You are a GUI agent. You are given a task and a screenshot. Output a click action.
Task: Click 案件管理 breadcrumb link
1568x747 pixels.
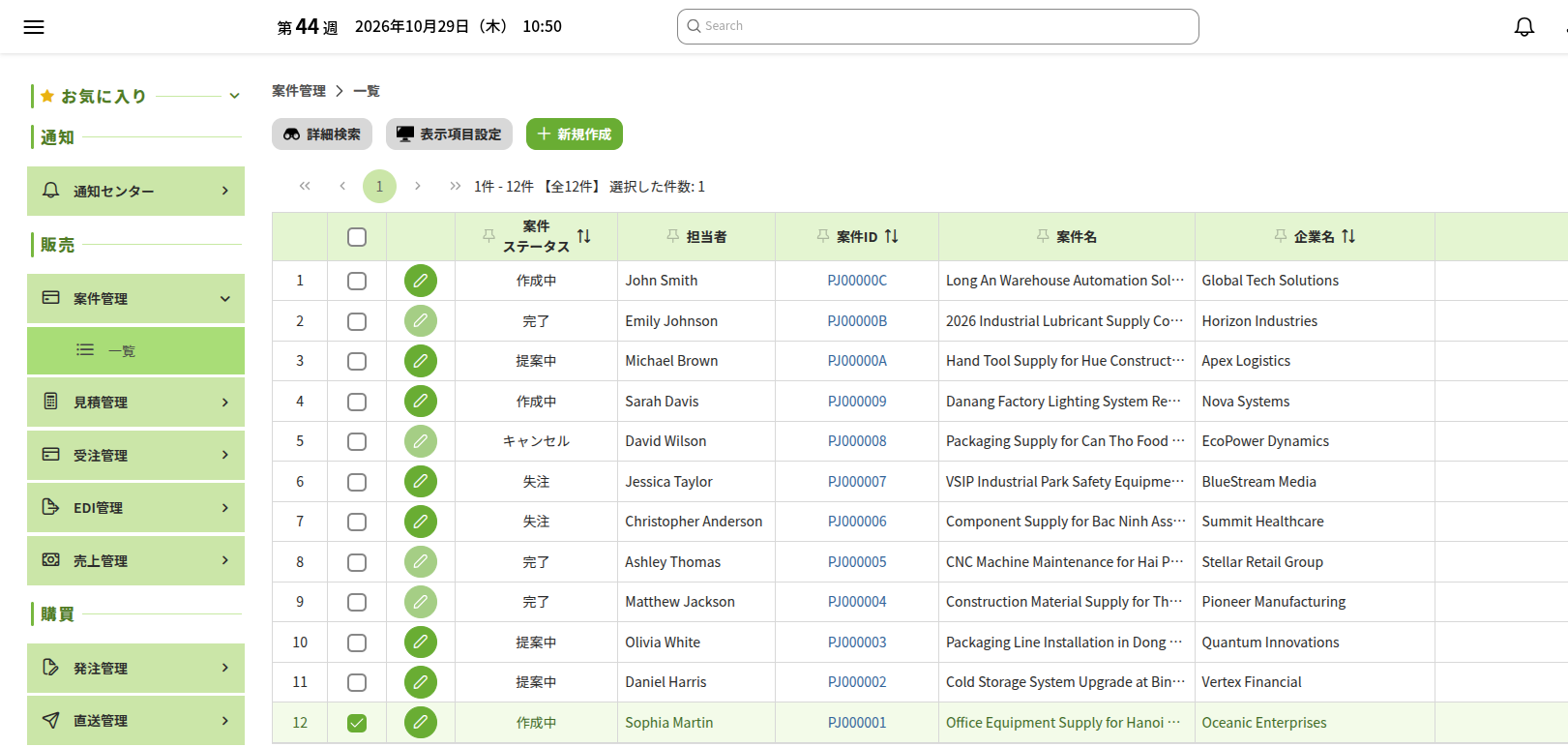point(299,91)
